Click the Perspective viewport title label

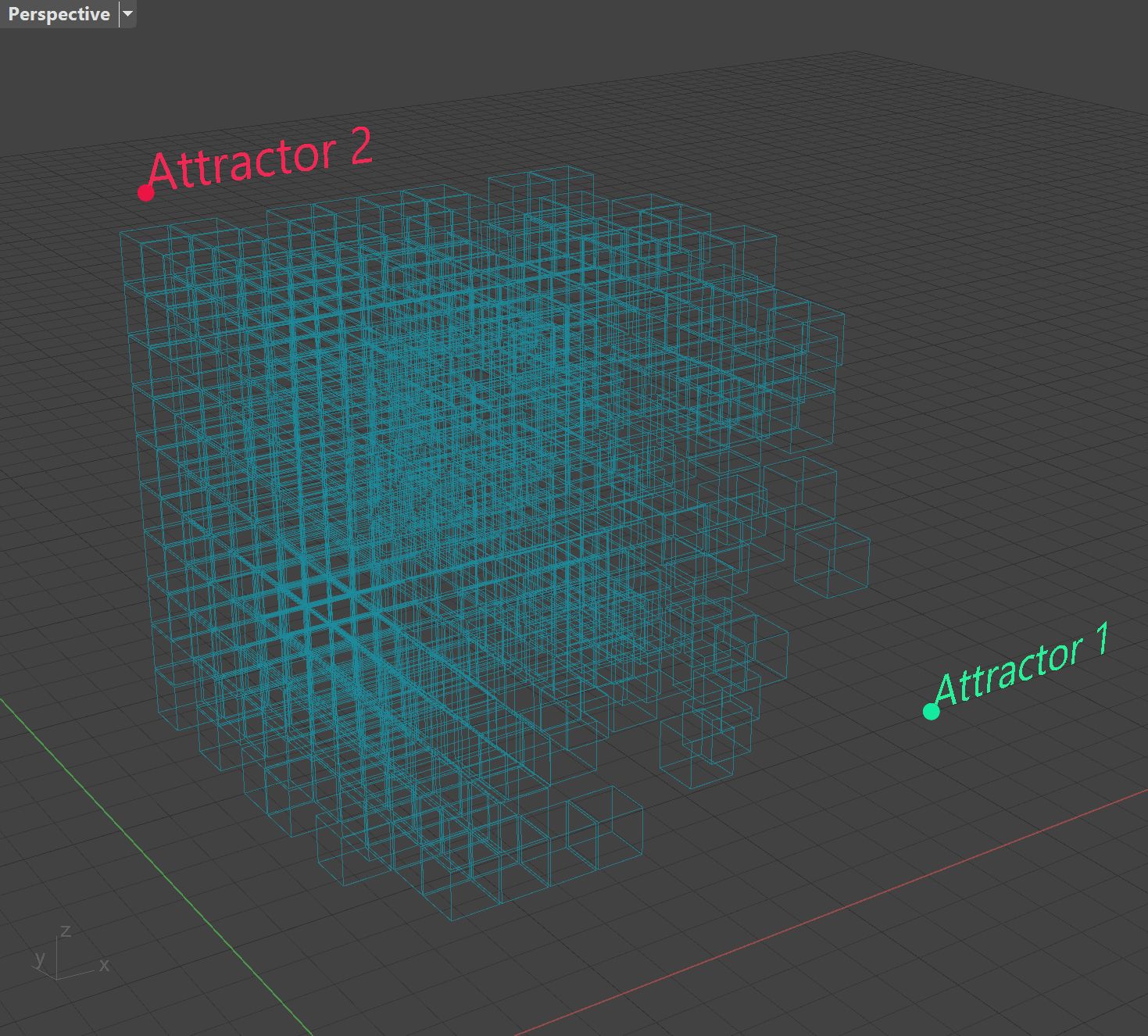pyautogui.click(x=59, y=14)
